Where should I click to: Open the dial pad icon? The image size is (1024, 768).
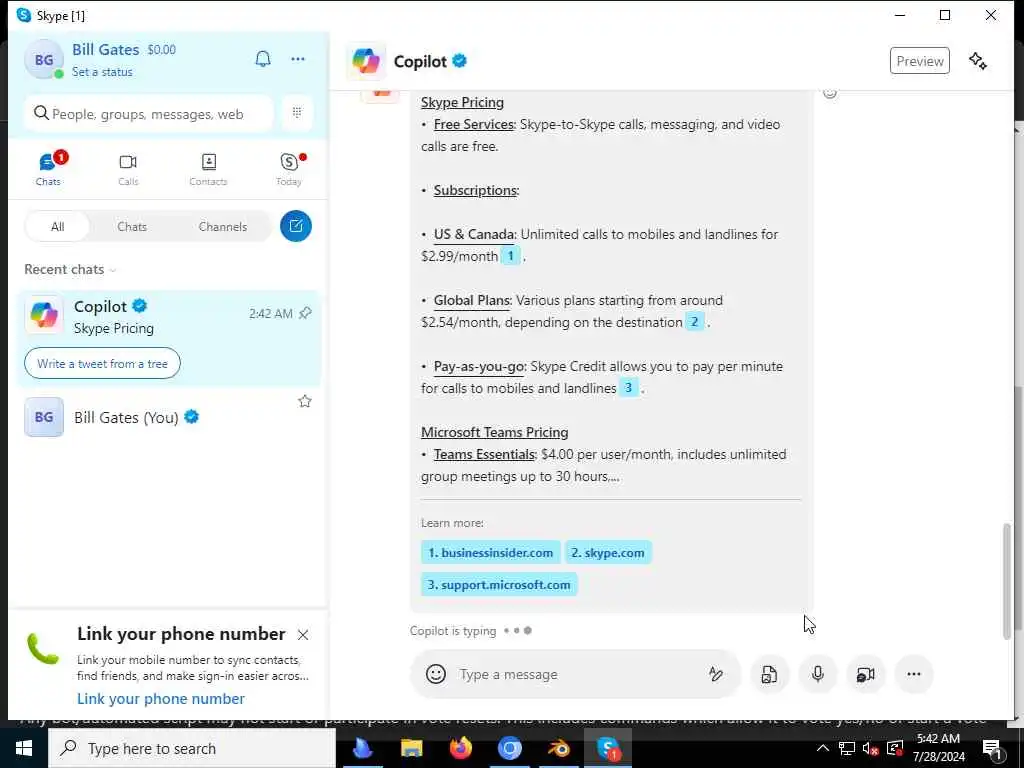click(x=296, y=112)
